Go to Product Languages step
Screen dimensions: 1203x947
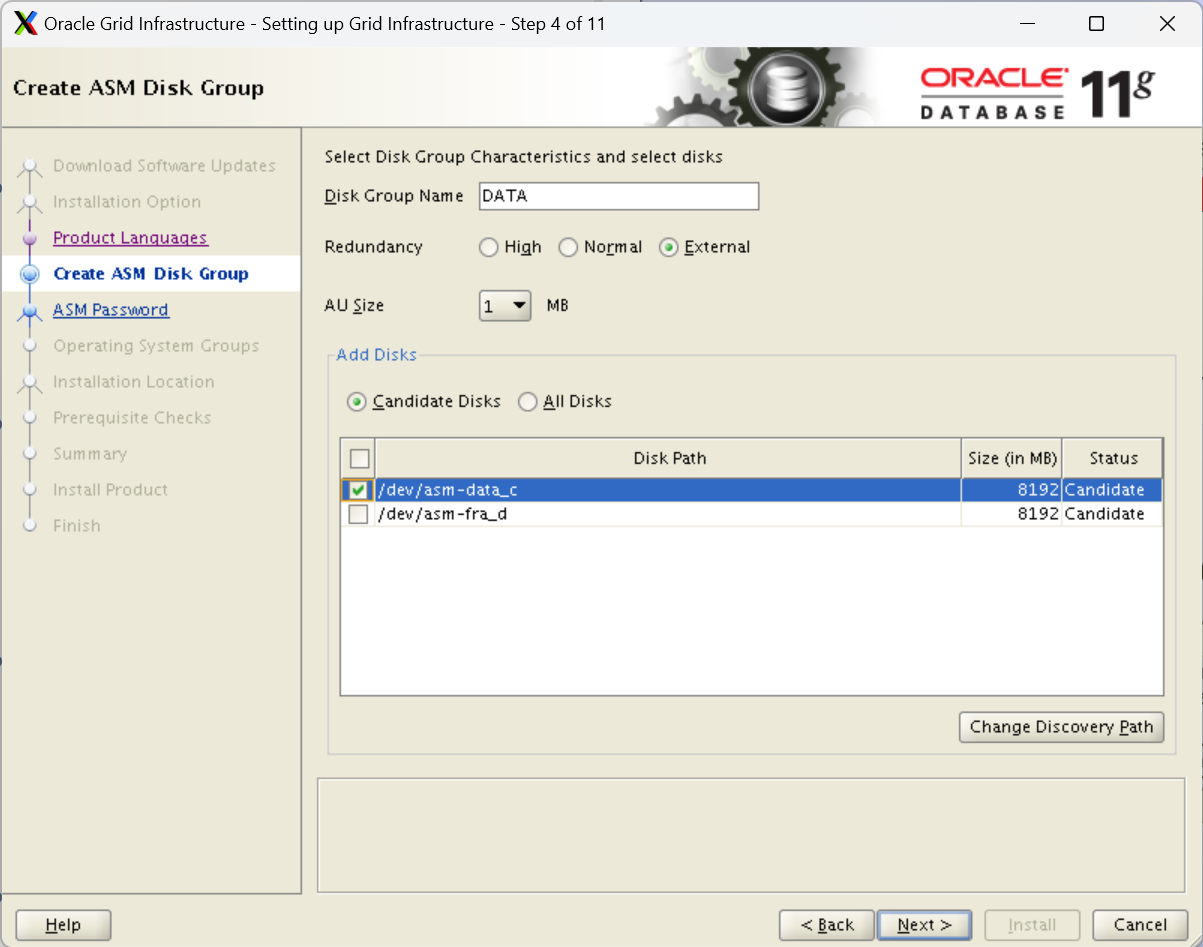(130, 238)
